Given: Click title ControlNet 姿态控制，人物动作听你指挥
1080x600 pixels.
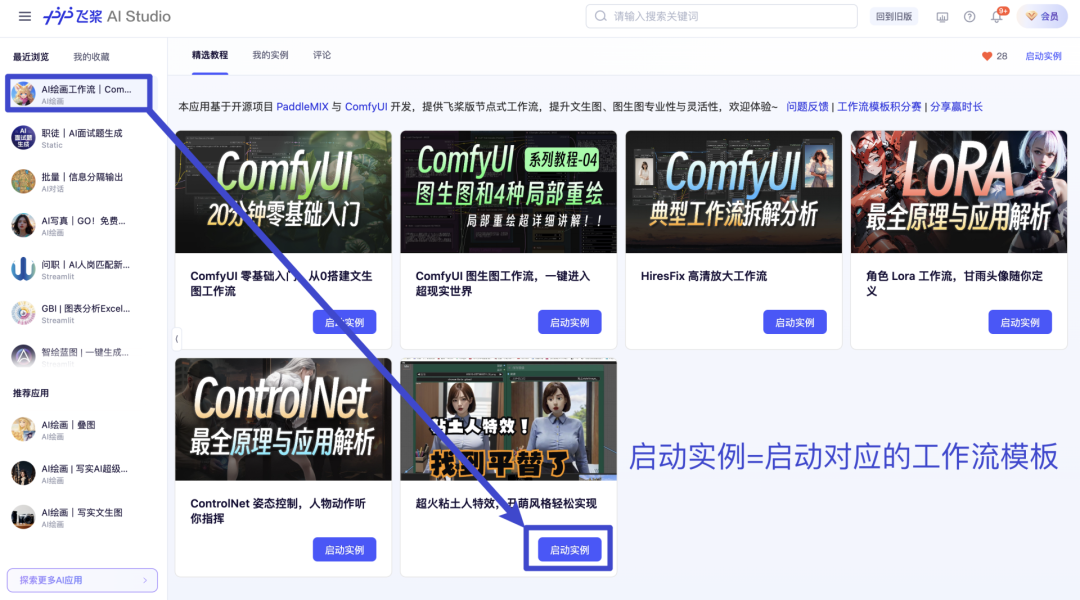Looking at the screenshot, I should pyautogui.click(x=278, y=510).
